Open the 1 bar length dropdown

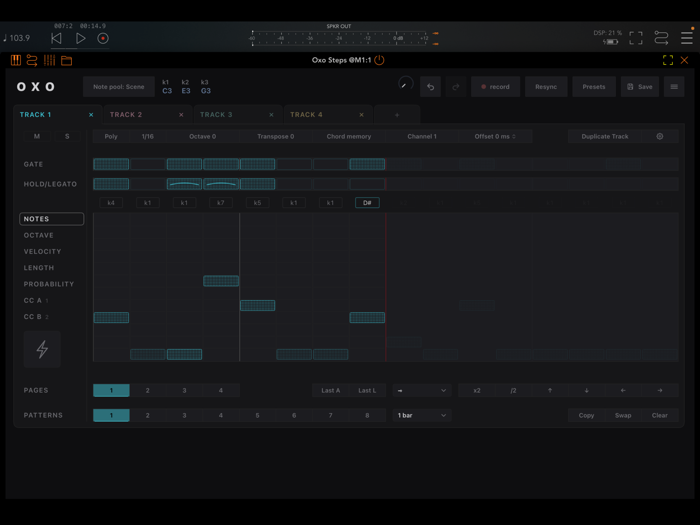422,415
